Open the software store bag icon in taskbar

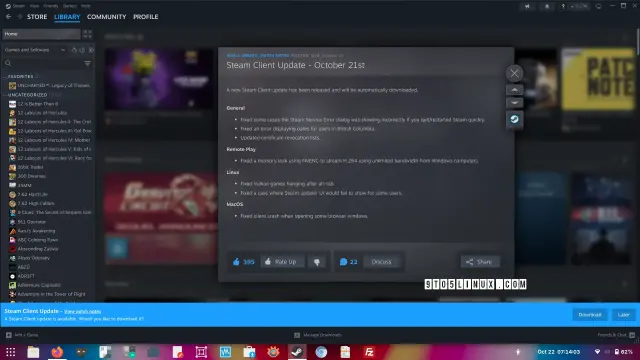point(249,352)
